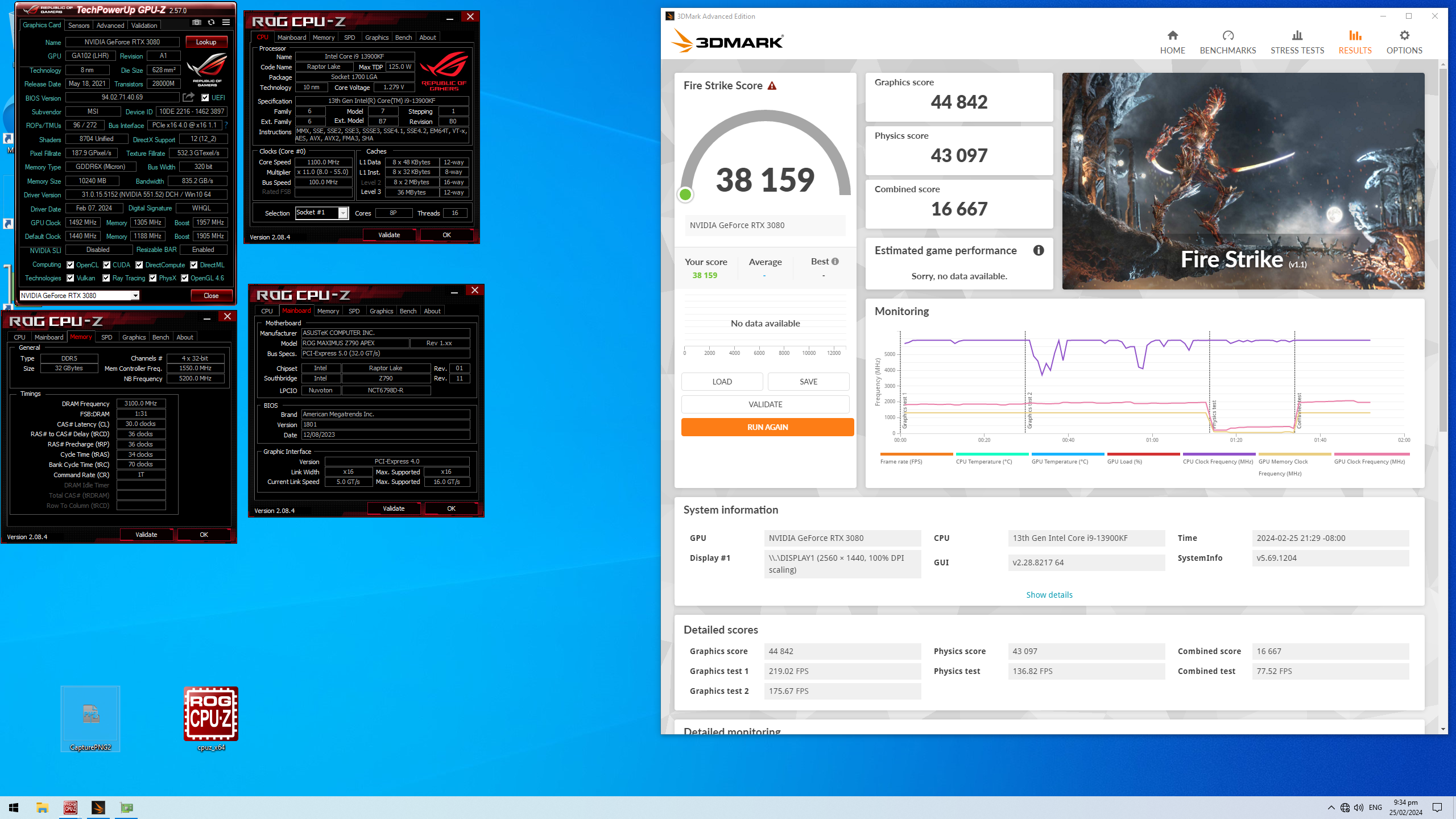Image resolution: width=1456 pixels, height=819 pixels.
Task: Open volume control in system tray
Action: pyautogui.click(x=1359, y=808)
